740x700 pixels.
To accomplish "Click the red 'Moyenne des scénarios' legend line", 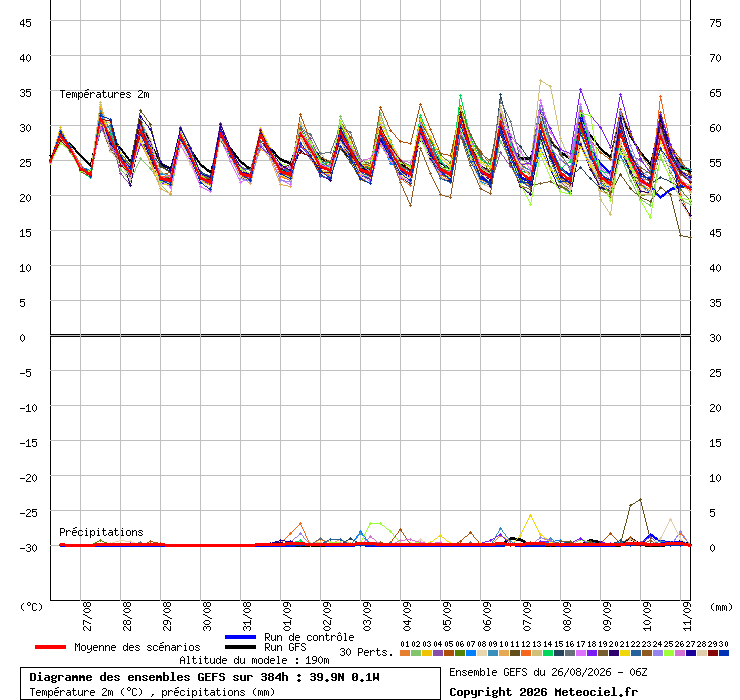I will coord(50,647).
